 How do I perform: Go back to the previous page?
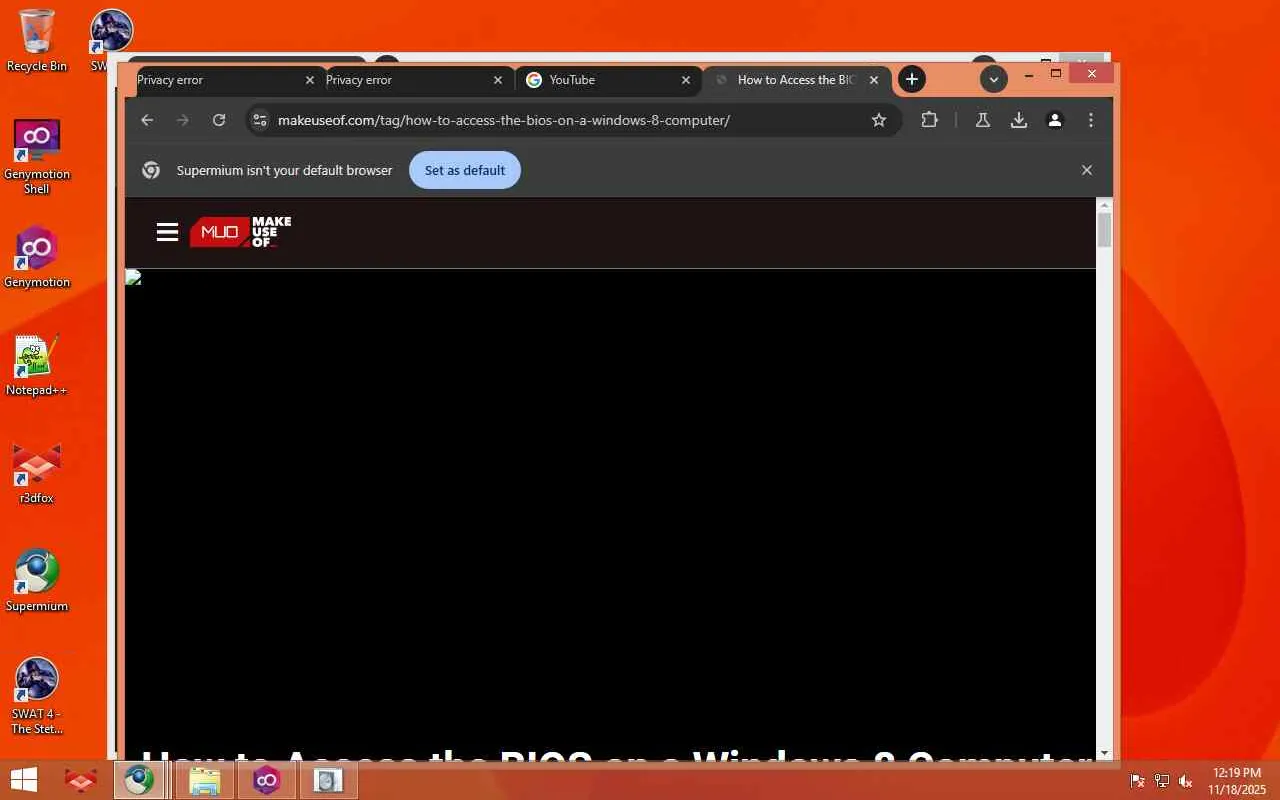147,120
